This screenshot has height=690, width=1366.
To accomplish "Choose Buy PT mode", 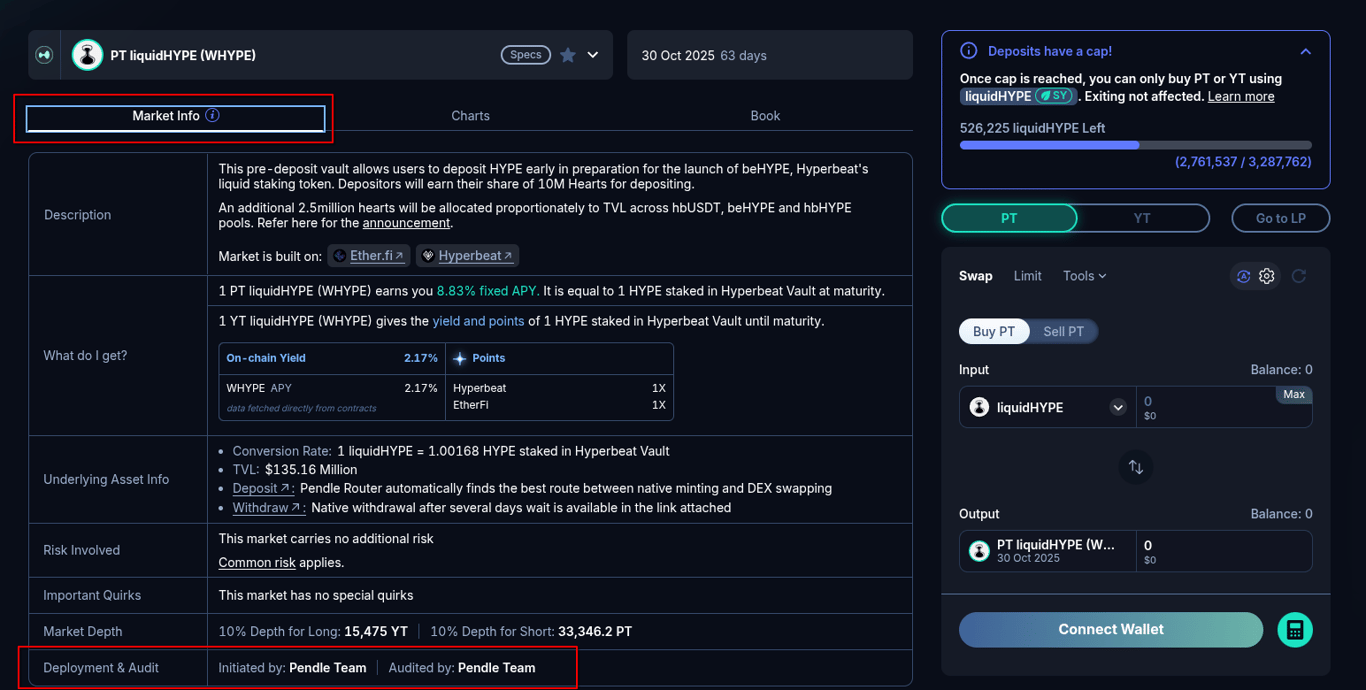I will coord(994,331).
